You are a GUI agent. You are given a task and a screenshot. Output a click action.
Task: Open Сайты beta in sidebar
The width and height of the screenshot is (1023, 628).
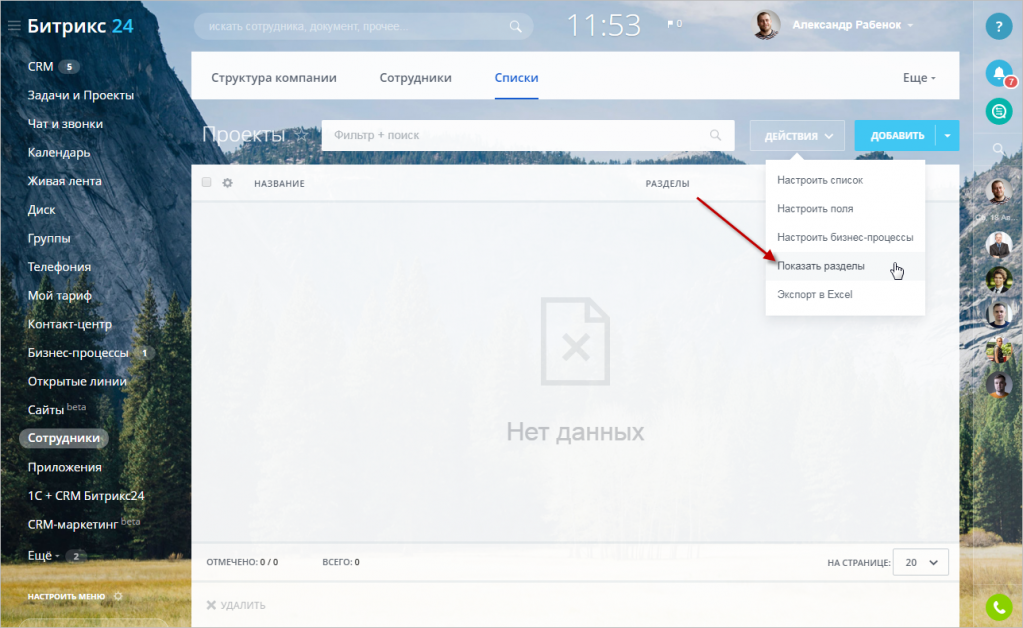[x=57, y=410]
